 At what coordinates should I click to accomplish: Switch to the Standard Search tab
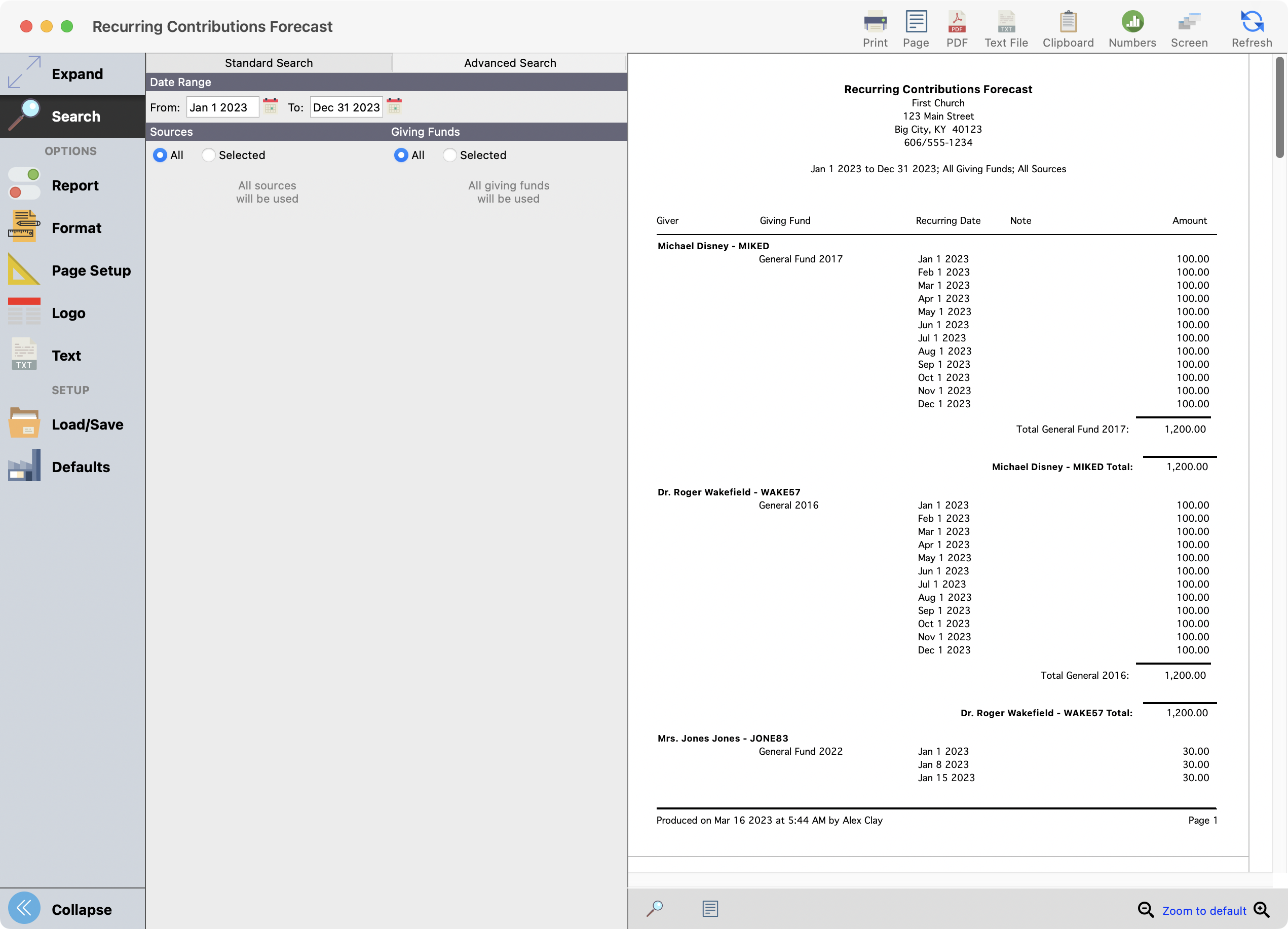[269, 62]
